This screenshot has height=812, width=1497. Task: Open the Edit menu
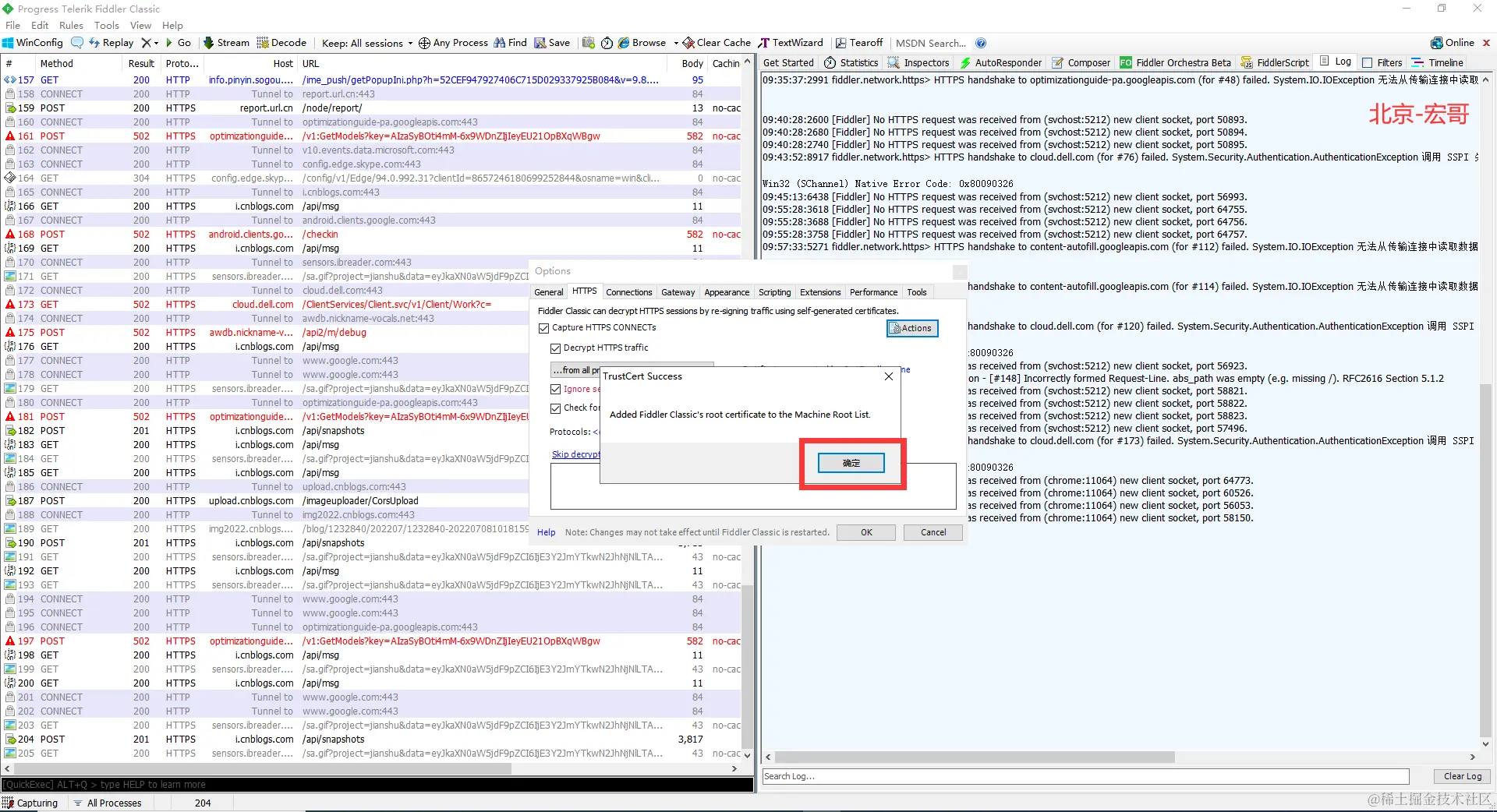click(40, 25)
